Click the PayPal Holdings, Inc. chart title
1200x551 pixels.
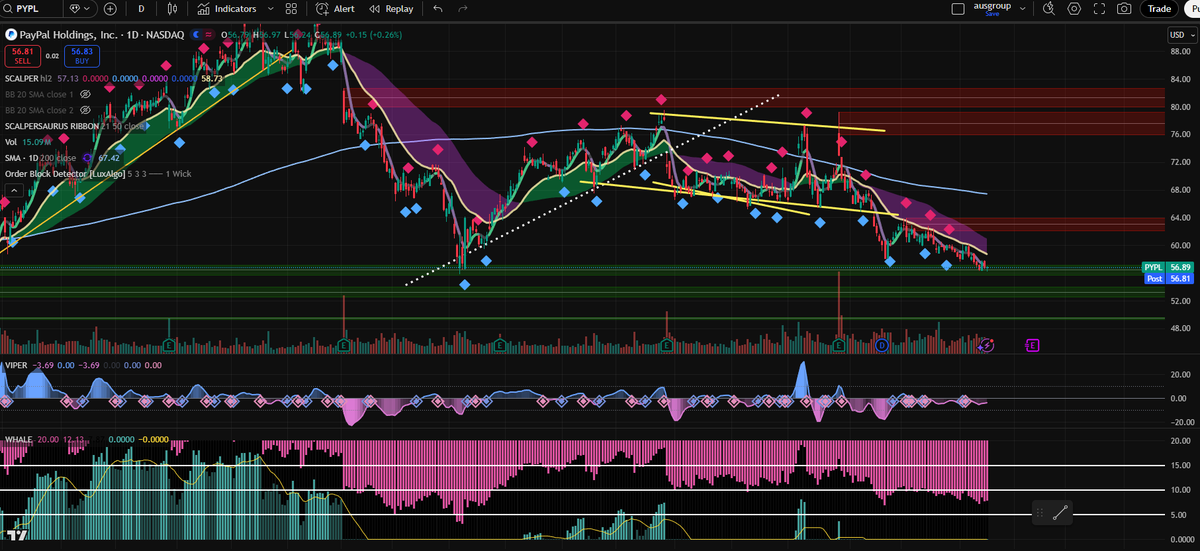pyautogui.click(x=101, y=35)
